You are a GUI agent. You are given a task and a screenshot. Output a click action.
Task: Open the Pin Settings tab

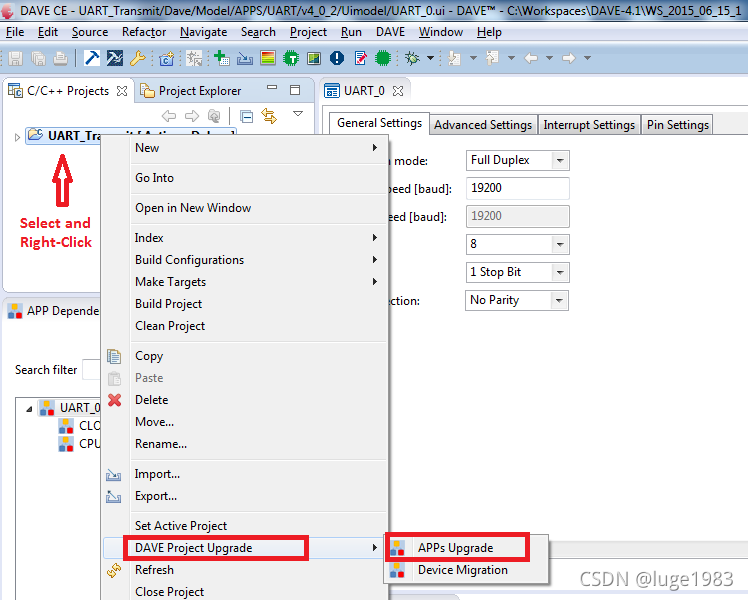pos(678,125)
